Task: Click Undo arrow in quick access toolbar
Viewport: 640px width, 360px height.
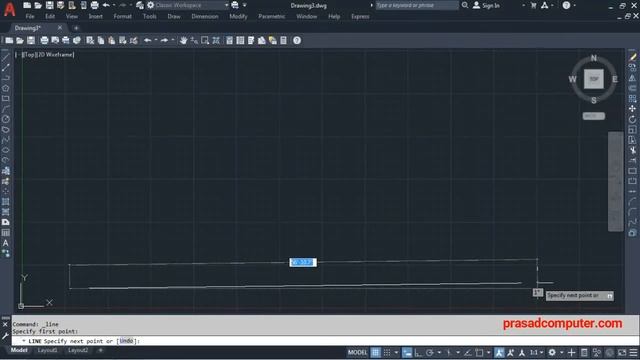Action: coord(106,5)
